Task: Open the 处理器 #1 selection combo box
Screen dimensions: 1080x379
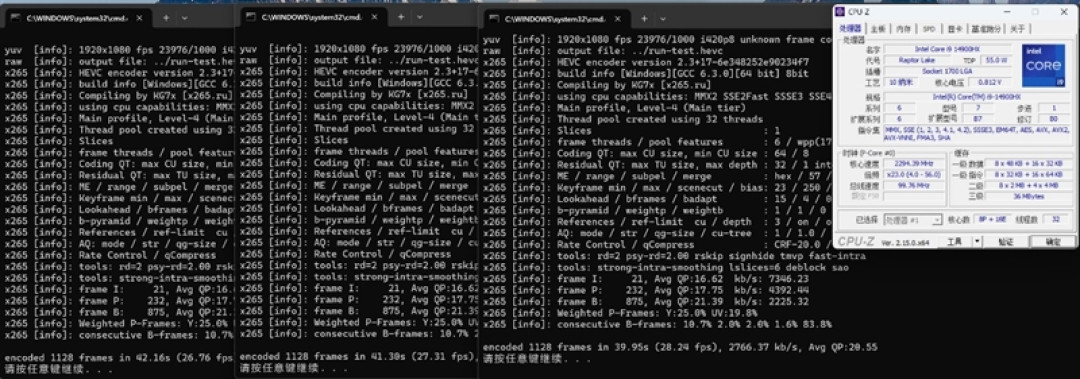Action: click(x=913, y=220)
